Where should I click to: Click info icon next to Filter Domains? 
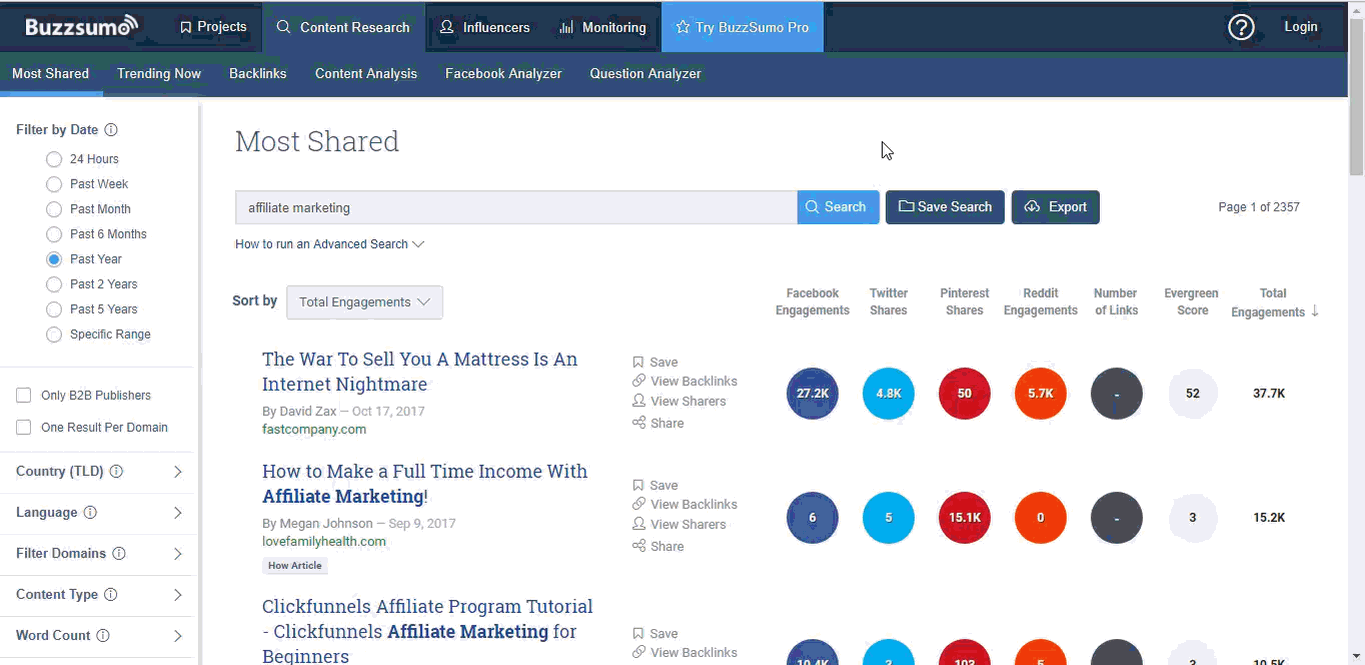pyautogui.click(x=119, y=553)
